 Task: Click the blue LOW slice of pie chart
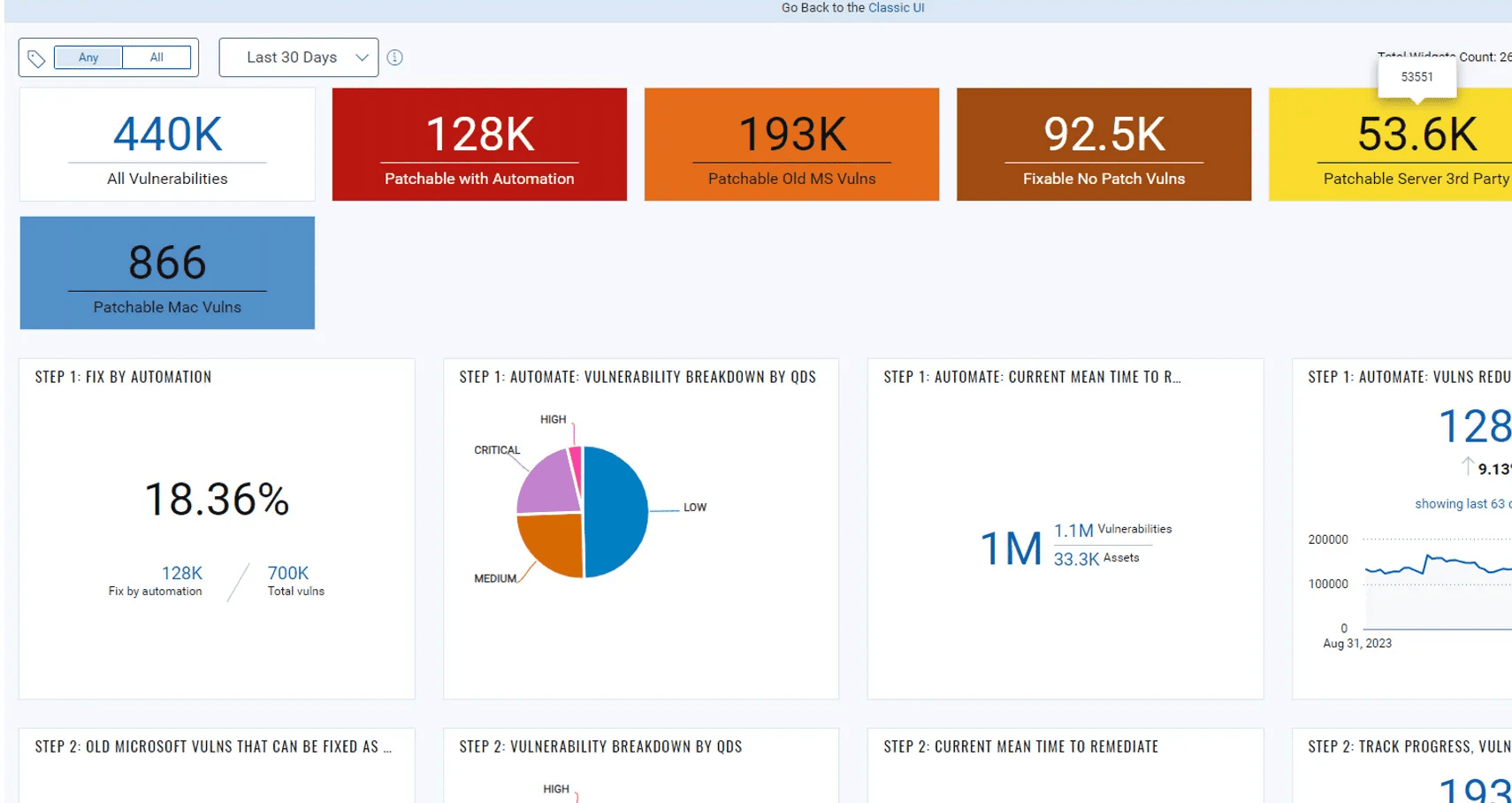617,511
